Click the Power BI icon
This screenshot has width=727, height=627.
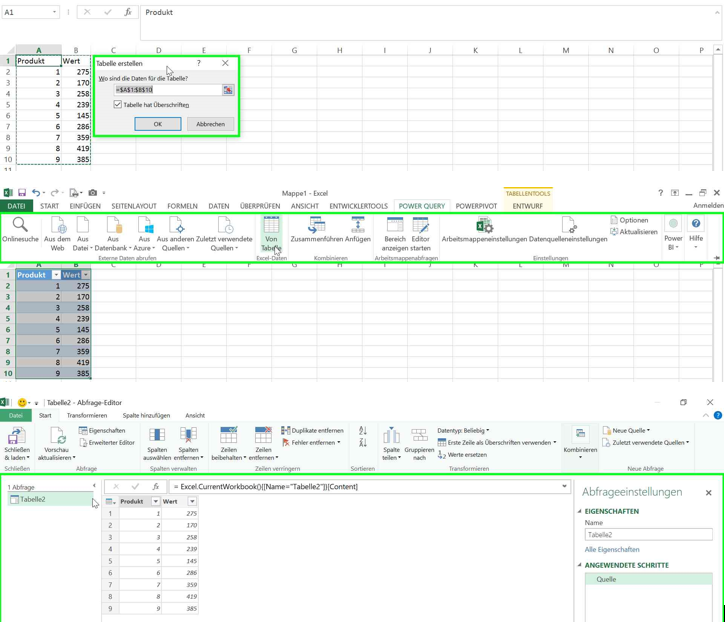click(x=673, y=224)
